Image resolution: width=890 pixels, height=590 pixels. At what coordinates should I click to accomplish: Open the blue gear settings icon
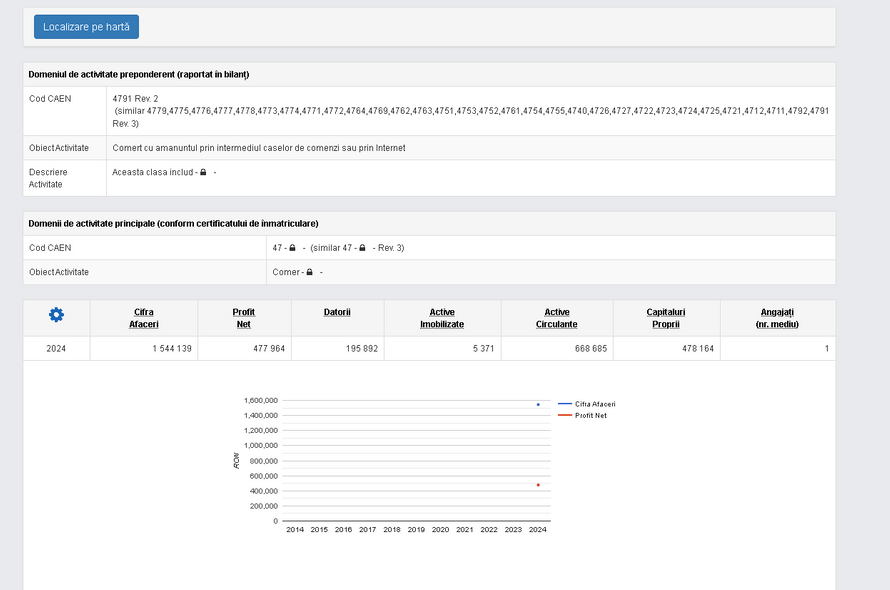(x=56, y=315)
